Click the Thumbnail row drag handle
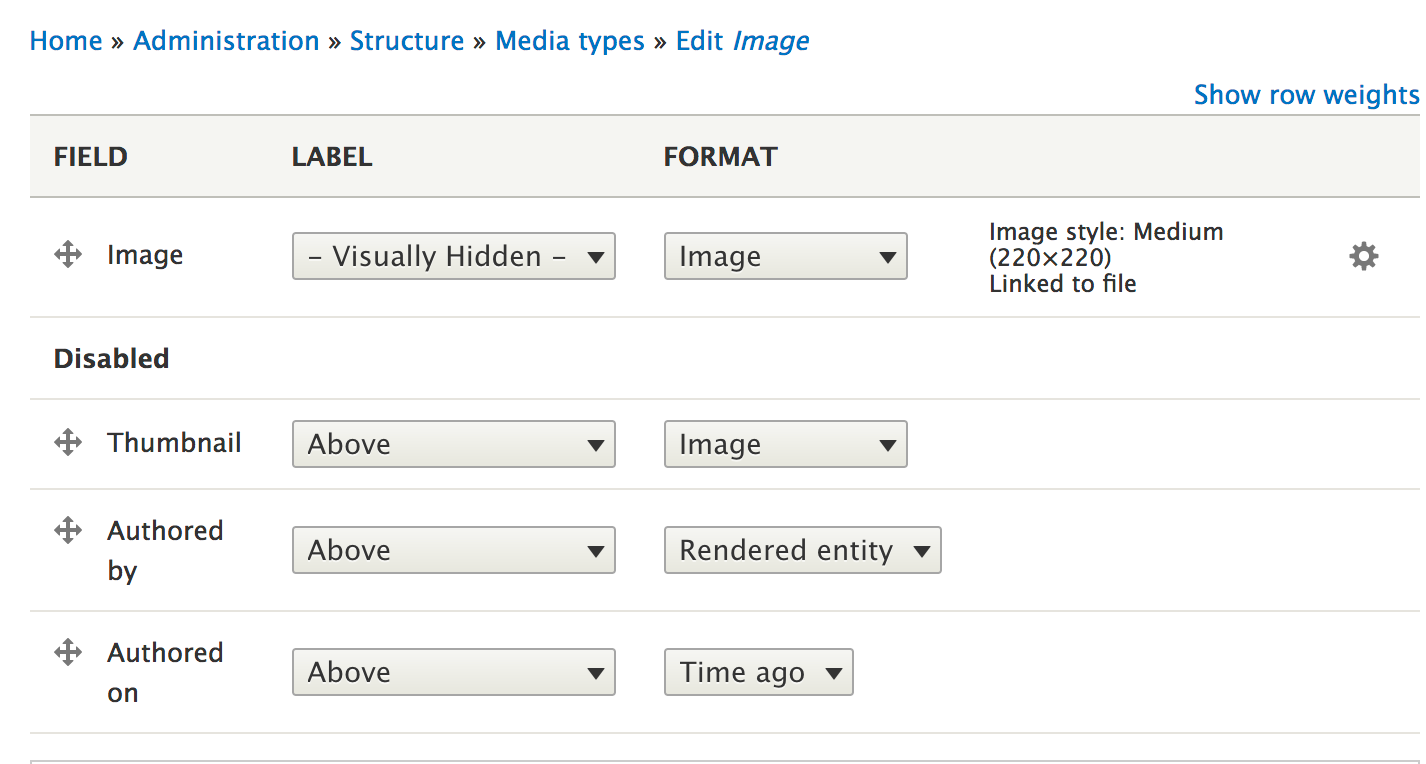This screenshot has height=764, width=1426. click(67, 441)
